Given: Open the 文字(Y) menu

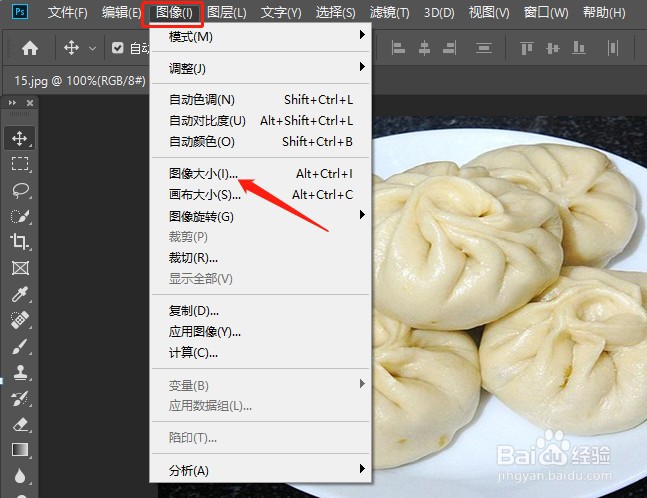Looking at the screenshot, I should pyautogui.click(x=281, y=12).
